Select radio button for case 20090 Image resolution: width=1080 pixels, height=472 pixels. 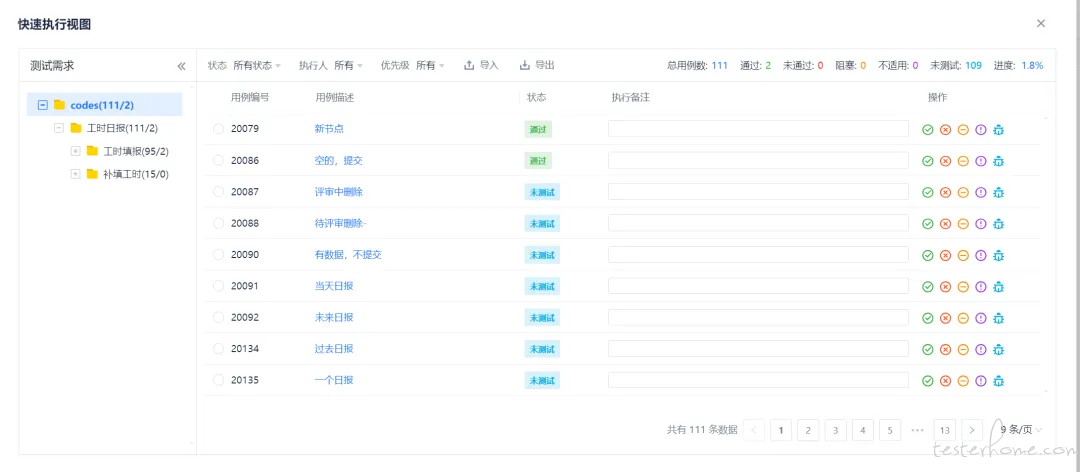pos(218,254)
